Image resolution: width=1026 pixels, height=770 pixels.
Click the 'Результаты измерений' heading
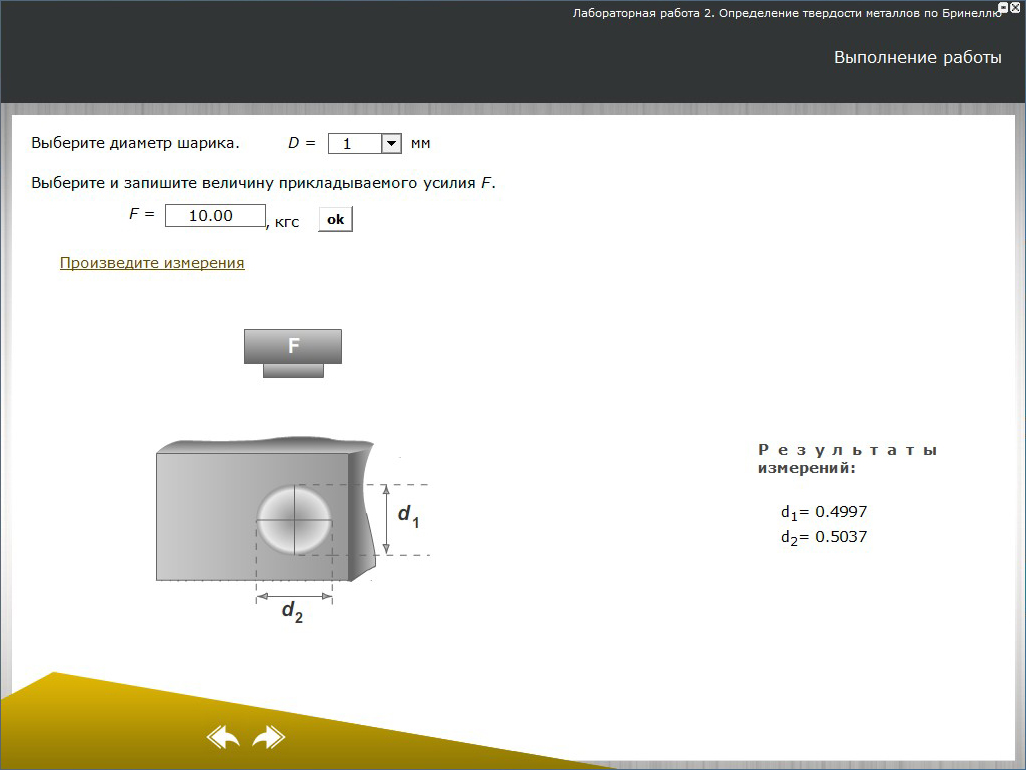point(847,459)
